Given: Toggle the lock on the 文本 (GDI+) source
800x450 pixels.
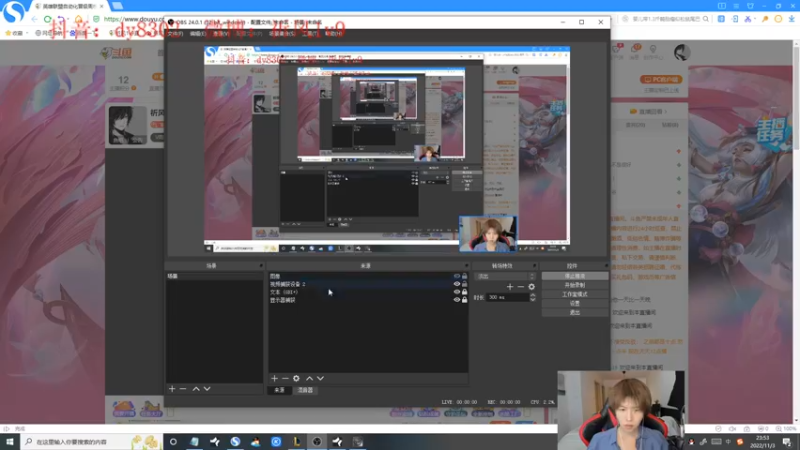Looking at the screenshot, I should tap(464, 292).
